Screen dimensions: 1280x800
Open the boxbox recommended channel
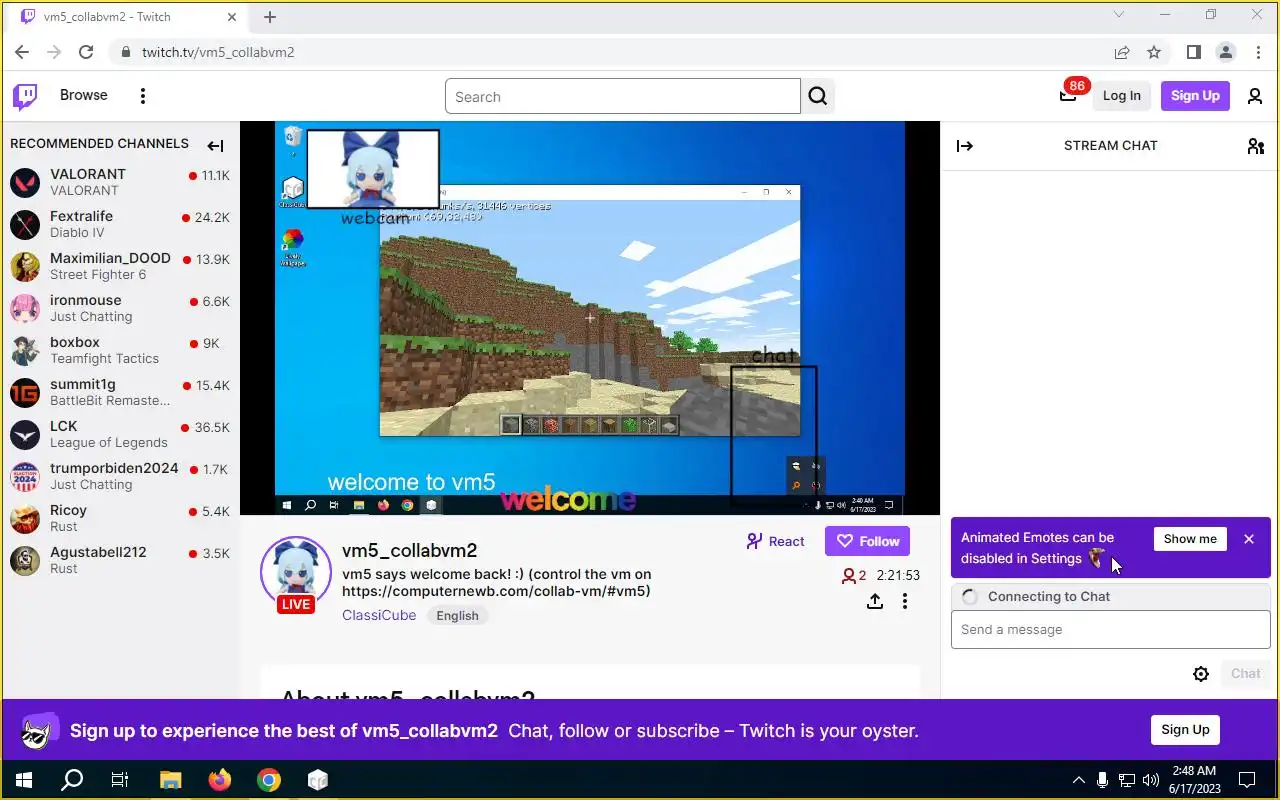pos(120,350)
